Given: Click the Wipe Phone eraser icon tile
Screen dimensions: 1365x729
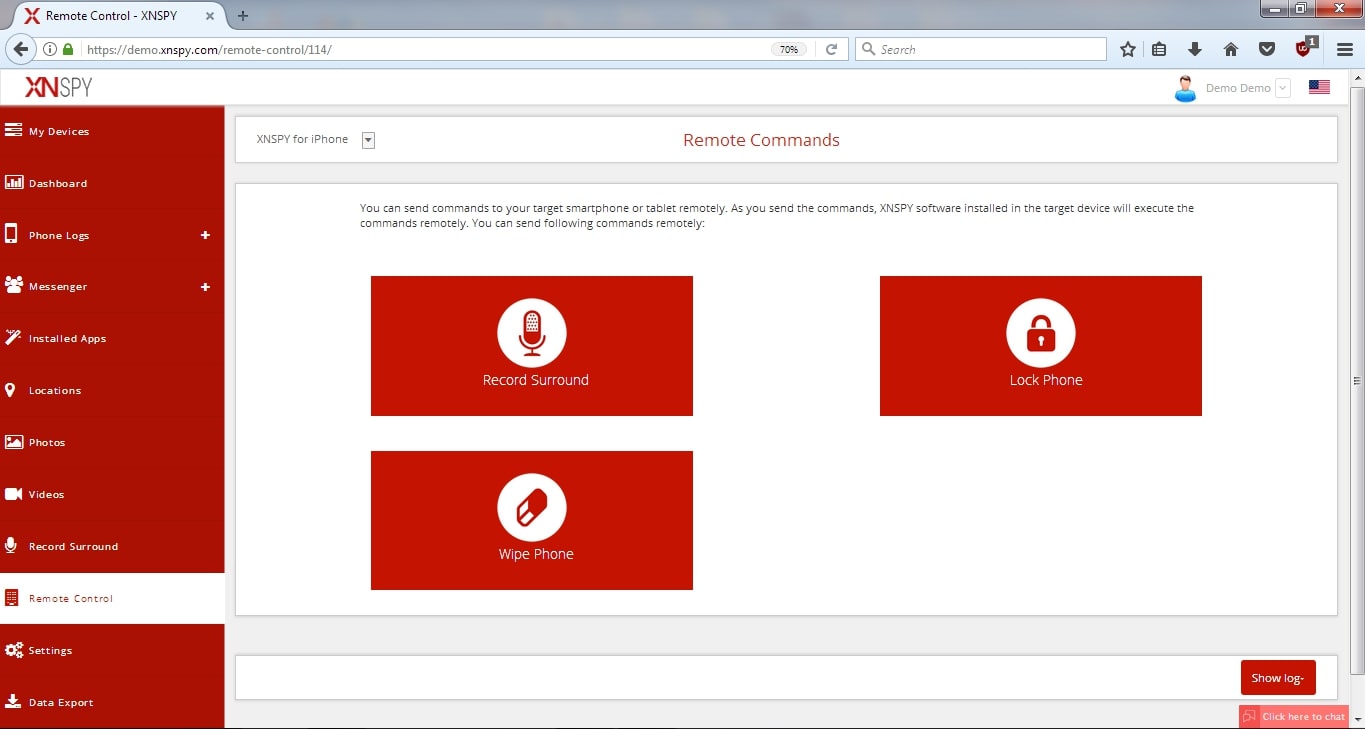Looking at the screenshot, I should point(531,520).
